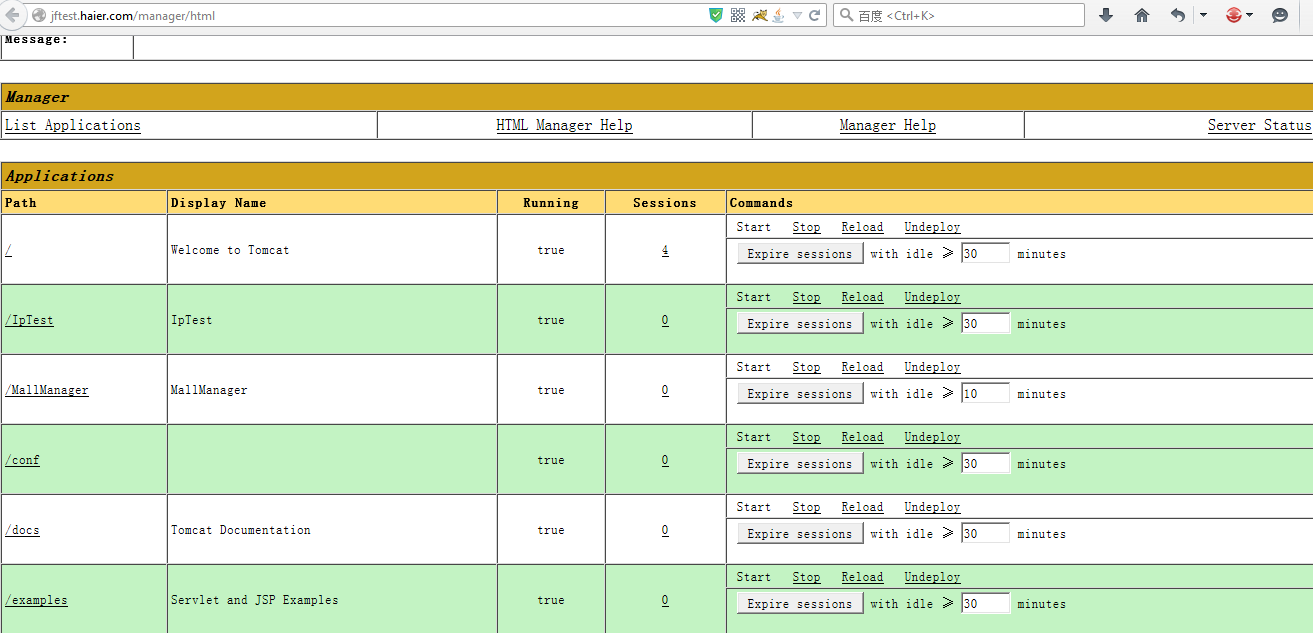Expire sessions for /conf
The image size is (1313, 633).
click(799, 464)
